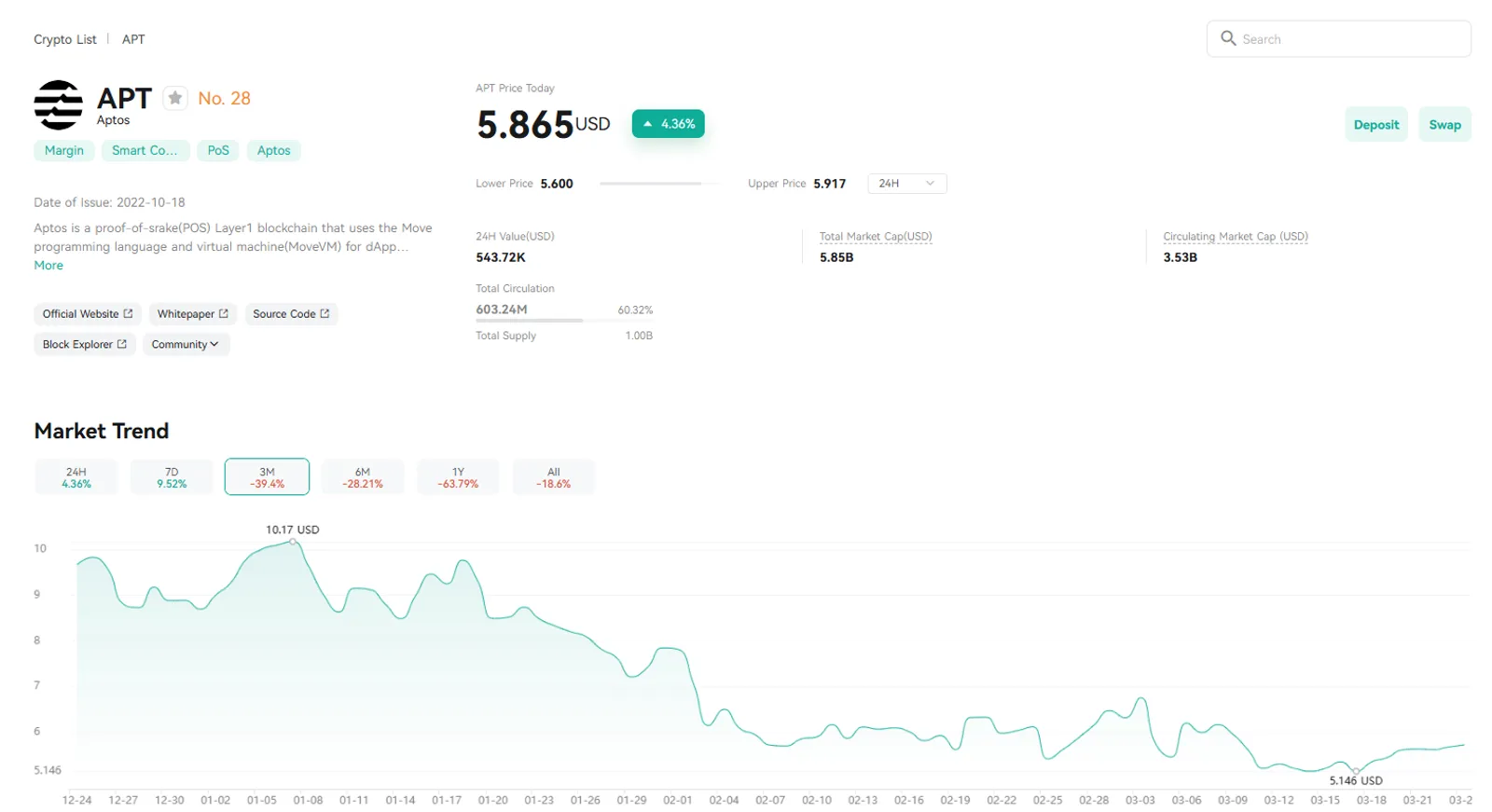This screenshot has height=812, width=1492.
Task: Click the Aptos APT logo icon
Action: pos(59,104)
